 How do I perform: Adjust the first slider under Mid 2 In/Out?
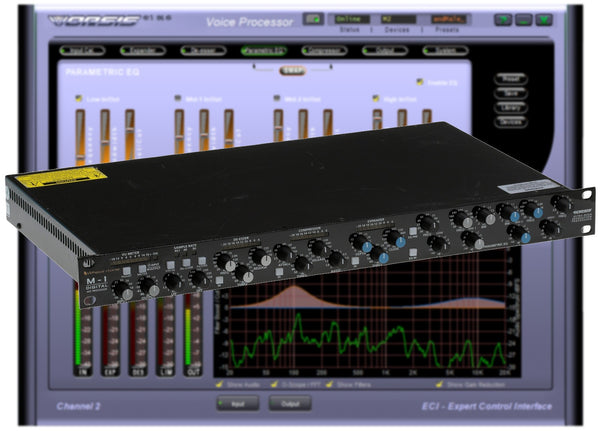coord(278,126)
